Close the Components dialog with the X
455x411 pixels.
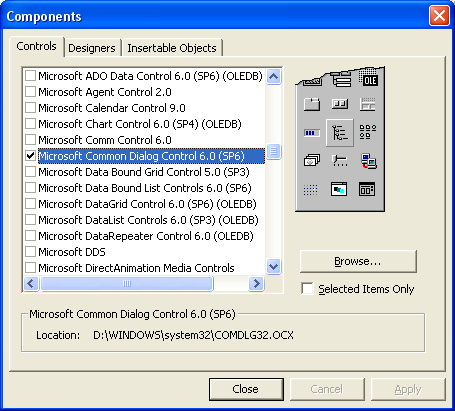[x=439, y=16]
